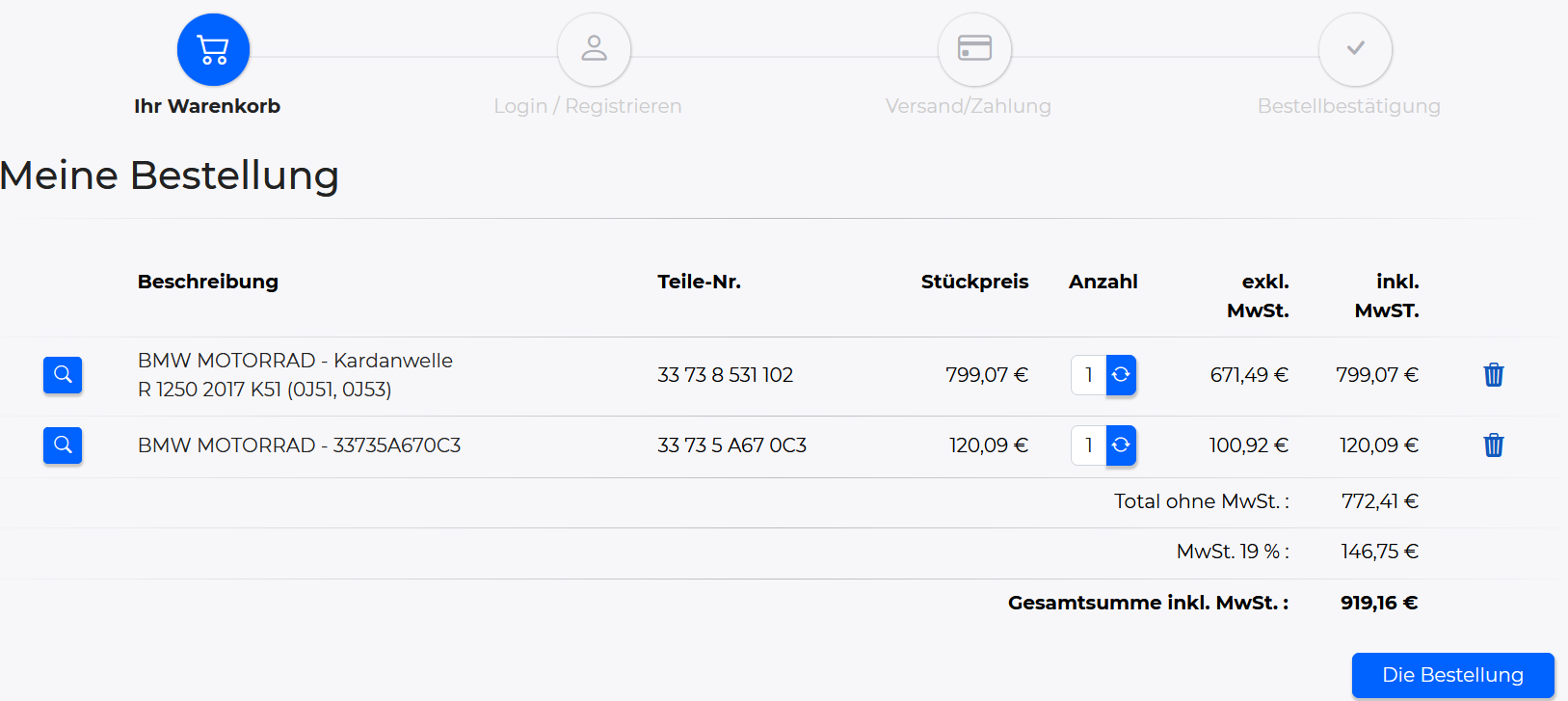
Task: Open magnifier for Kardanwelle item
Action: point(63,375)
